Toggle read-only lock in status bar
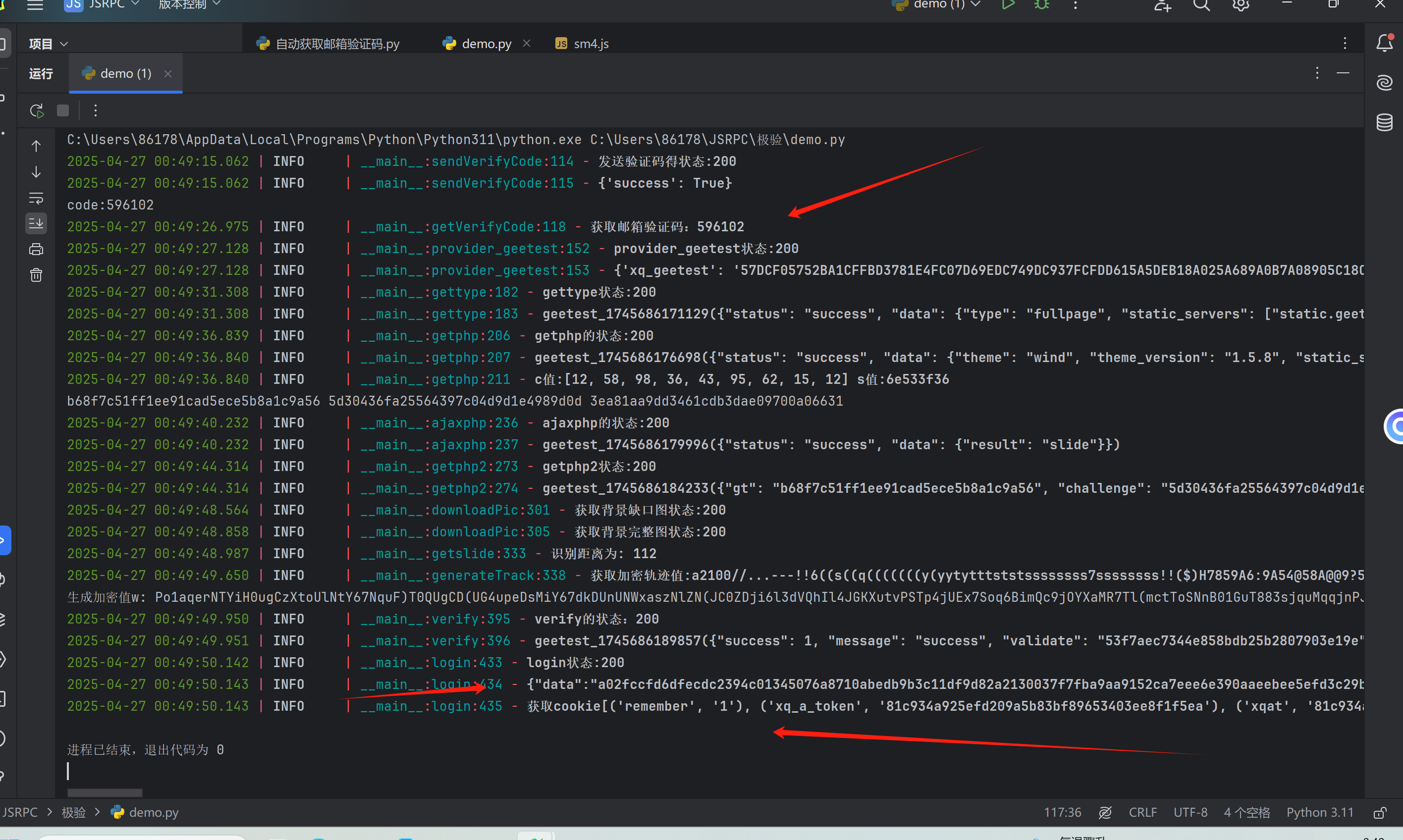Image resolution: width=1403 pixels, height=840 pixels. click(1380, 813)
